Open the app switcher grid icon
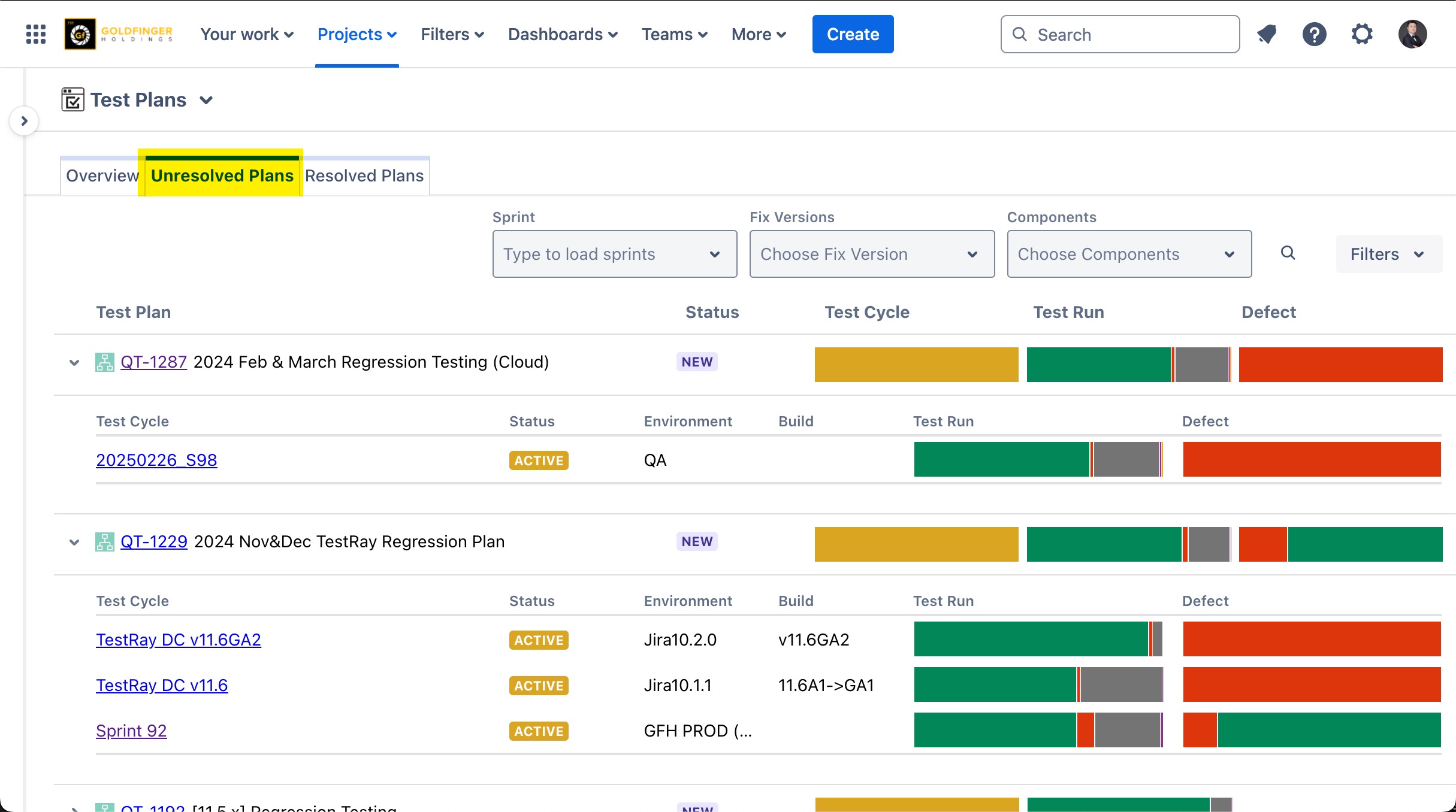The height and width of the screenshot is (812, 1456). pos(36,34)
